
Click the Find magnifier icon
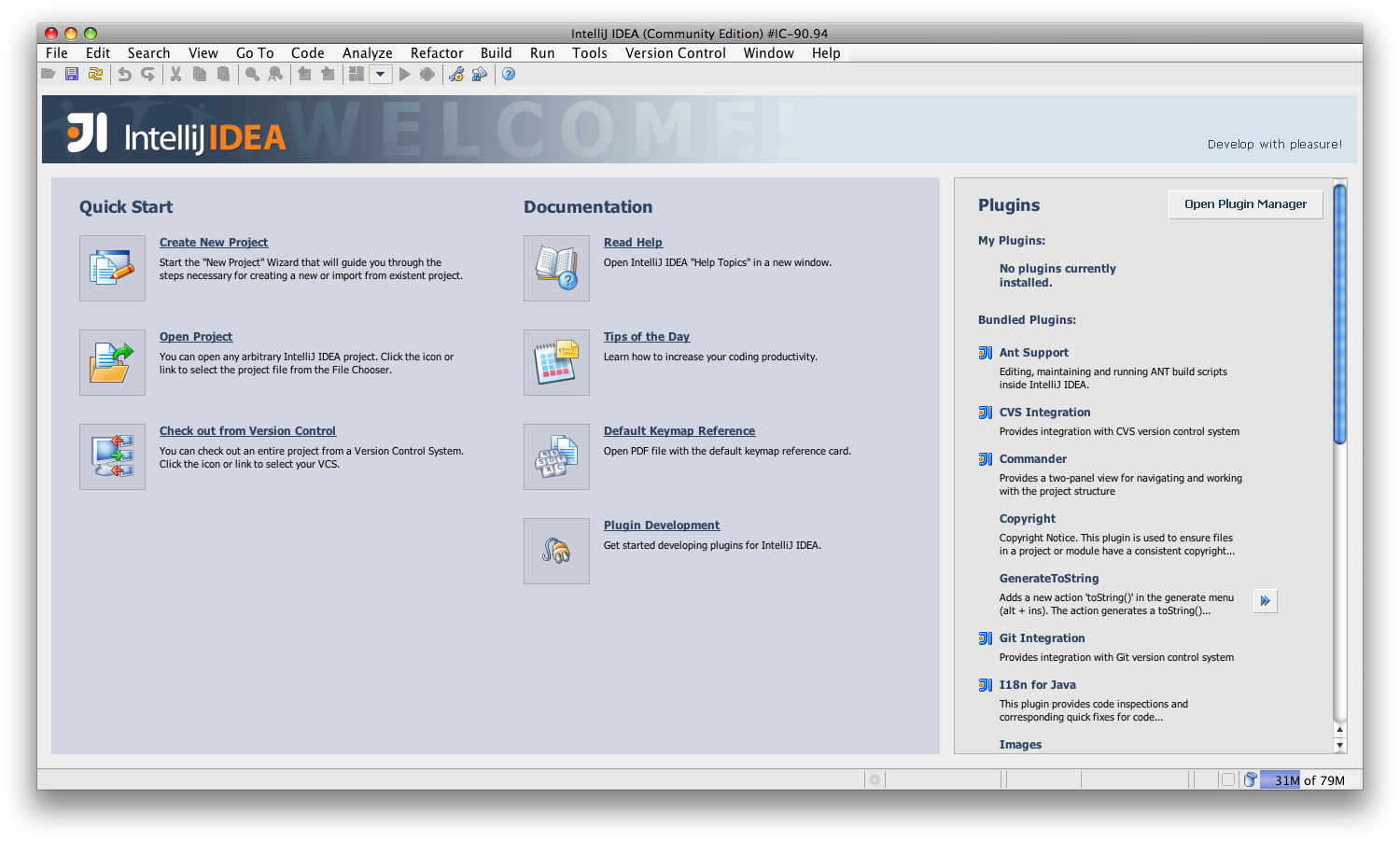click(x=252, y=74)
